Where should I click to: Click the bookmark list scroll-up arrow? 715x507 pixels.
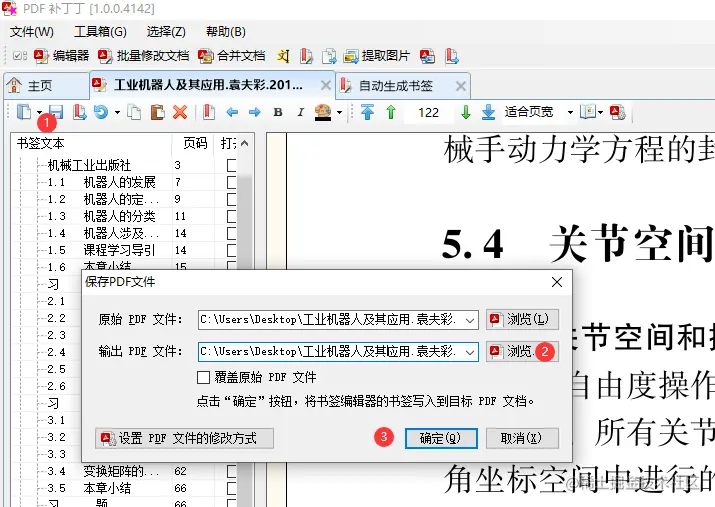click(x=244, y=144)
